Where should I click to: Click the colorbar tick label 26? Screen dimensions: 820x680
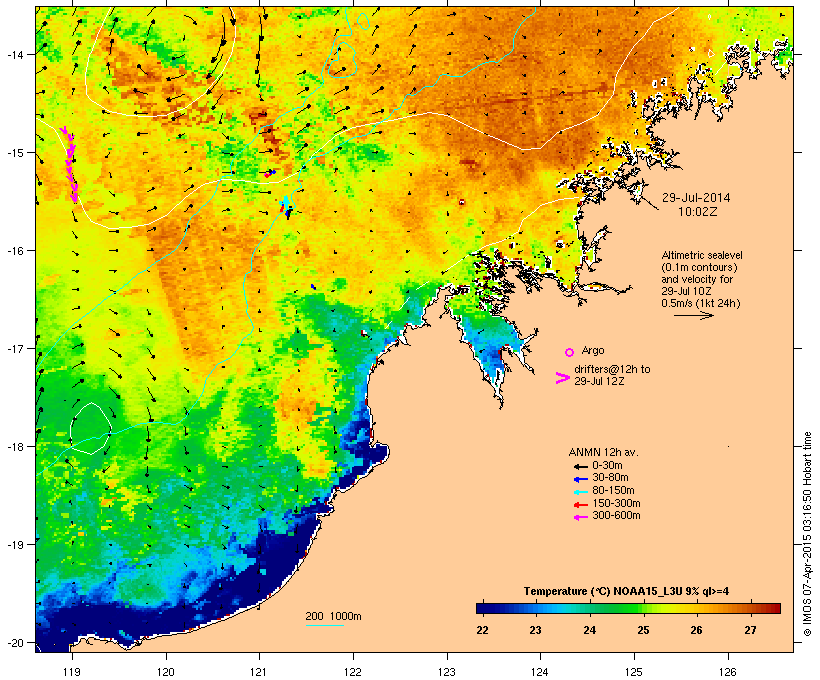coord(697,630)
